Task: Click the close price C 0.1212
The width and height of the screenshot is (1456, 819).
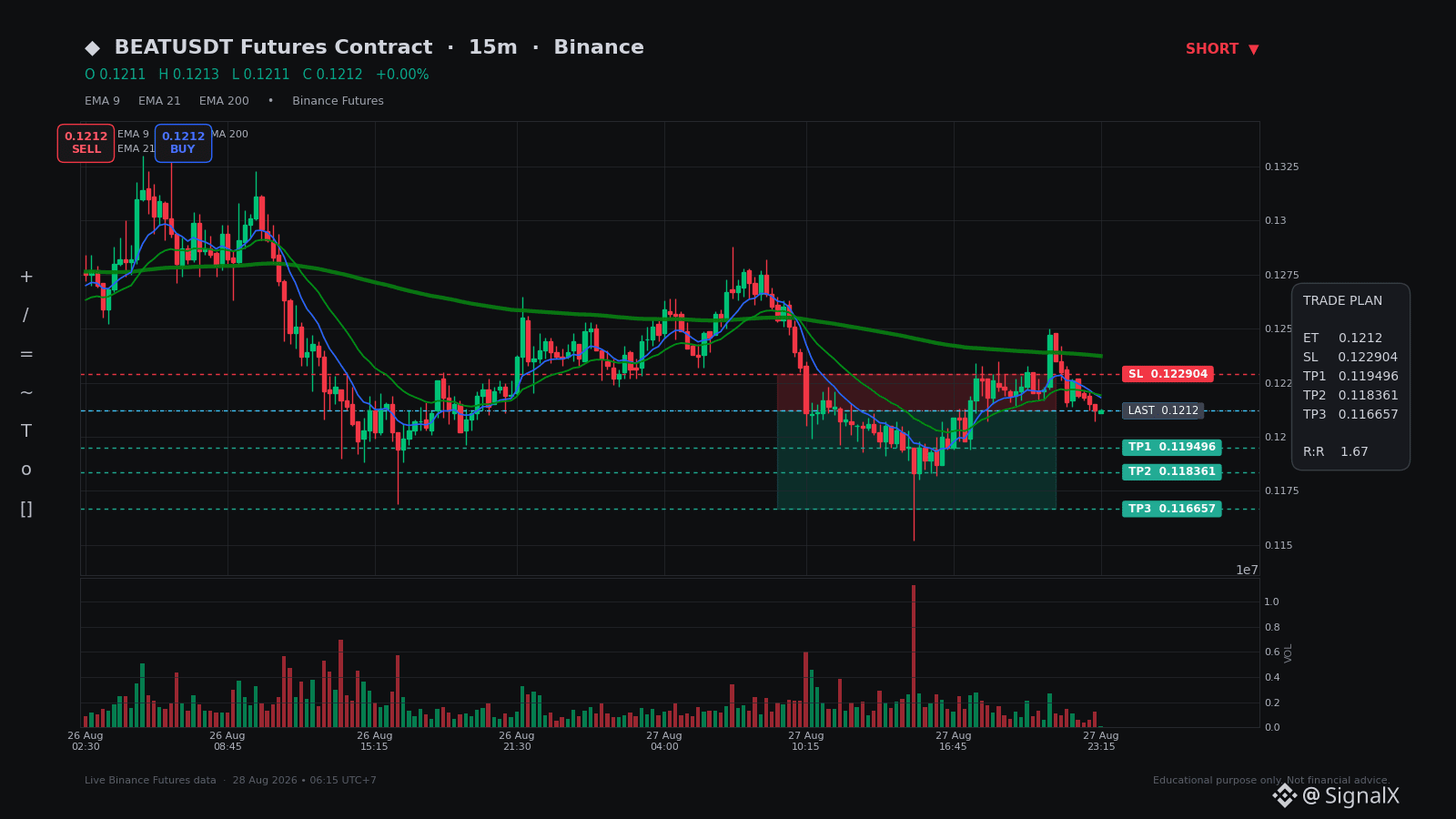Action: click(332, 75)
